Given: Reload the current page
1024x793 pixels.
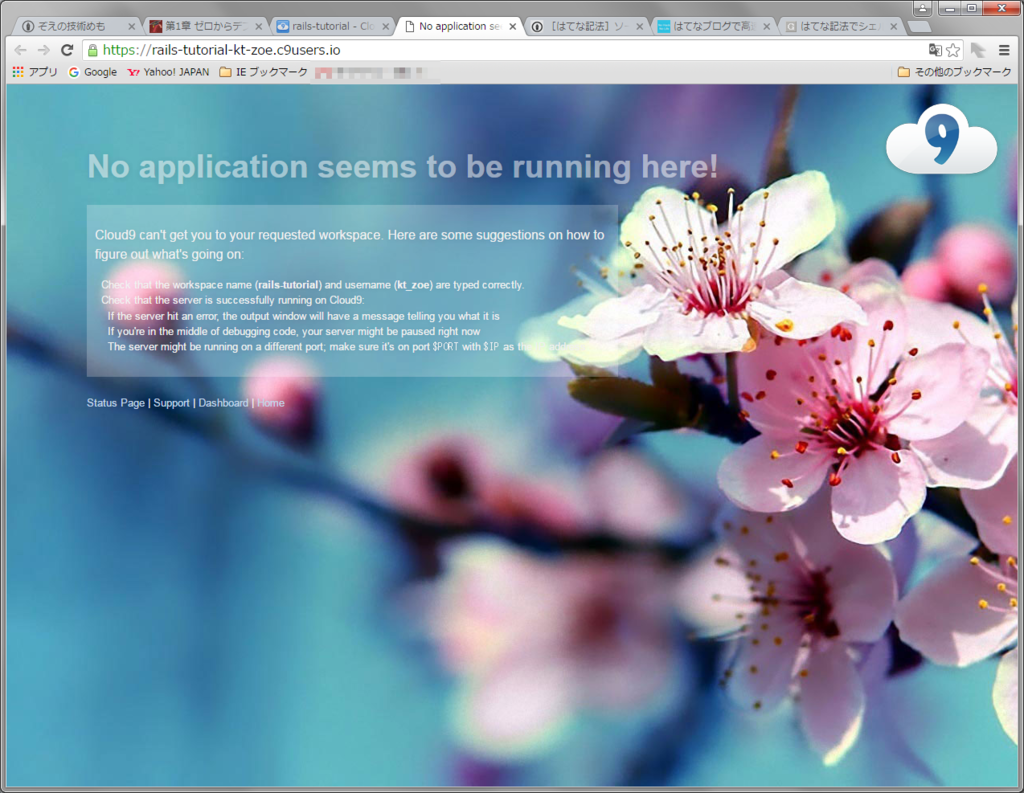Looking at the screenshot, I should pyautogui.click(x=67, y=50).
